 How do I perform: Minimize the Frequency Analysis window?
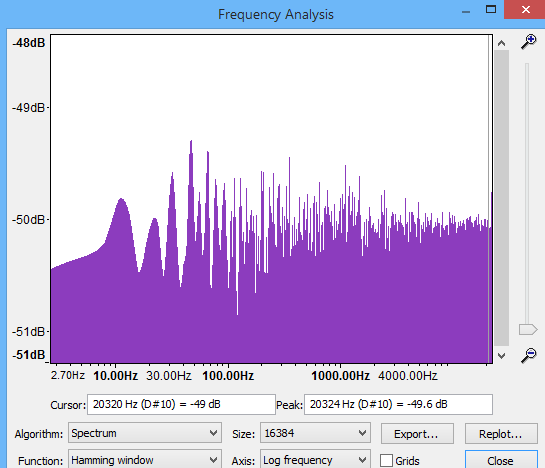point(466,11)
